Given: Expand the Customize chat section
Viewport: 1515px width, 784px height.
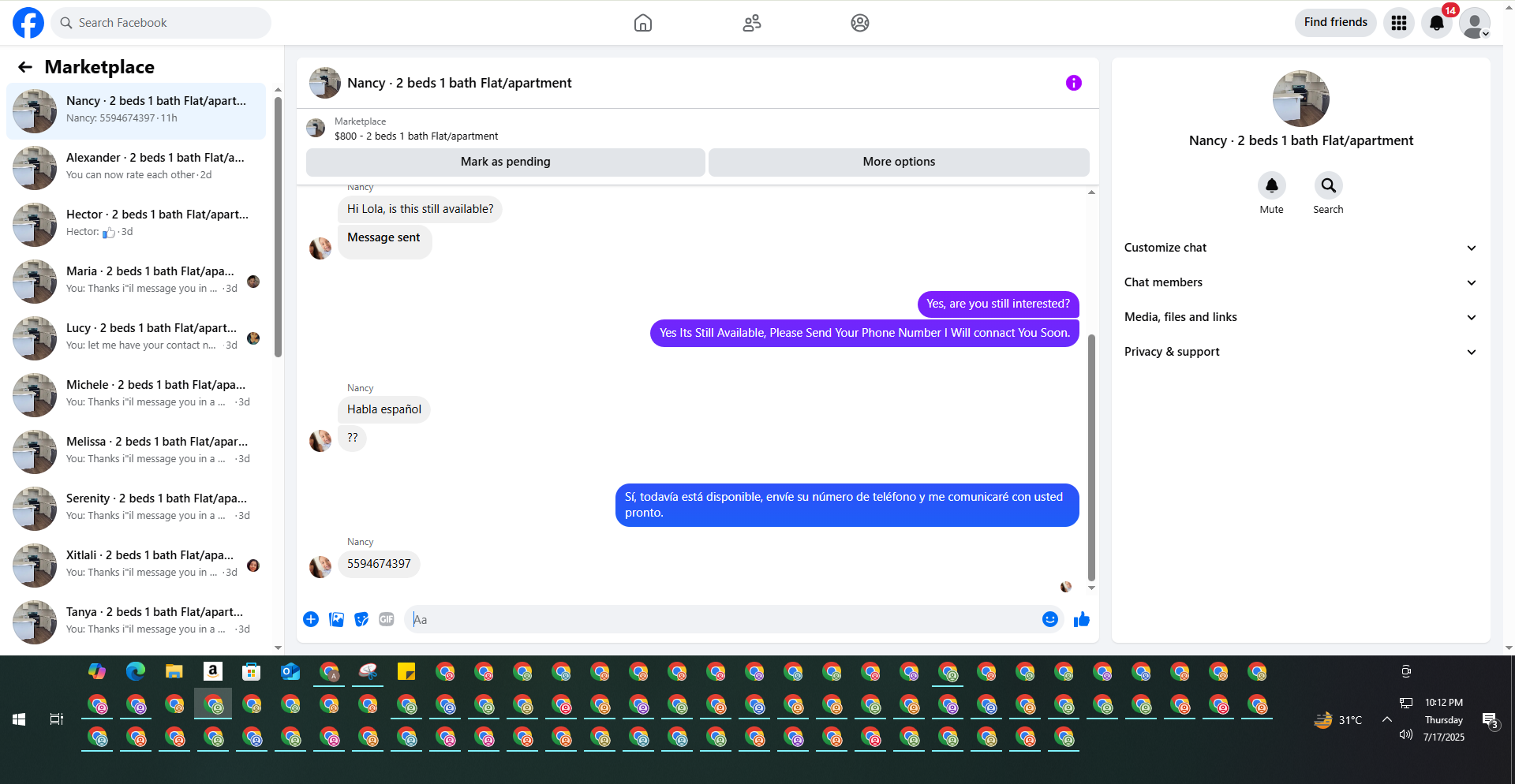Looking at the screenshot, I should [1300, 248].
